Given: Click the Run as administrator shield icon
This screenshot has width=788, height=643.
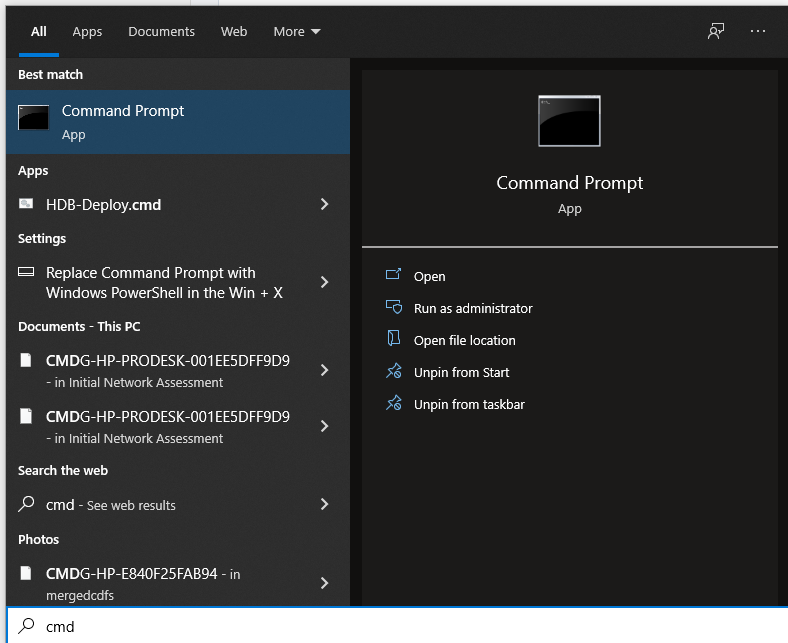Looking at the screenshot, I should coord(393,307).
